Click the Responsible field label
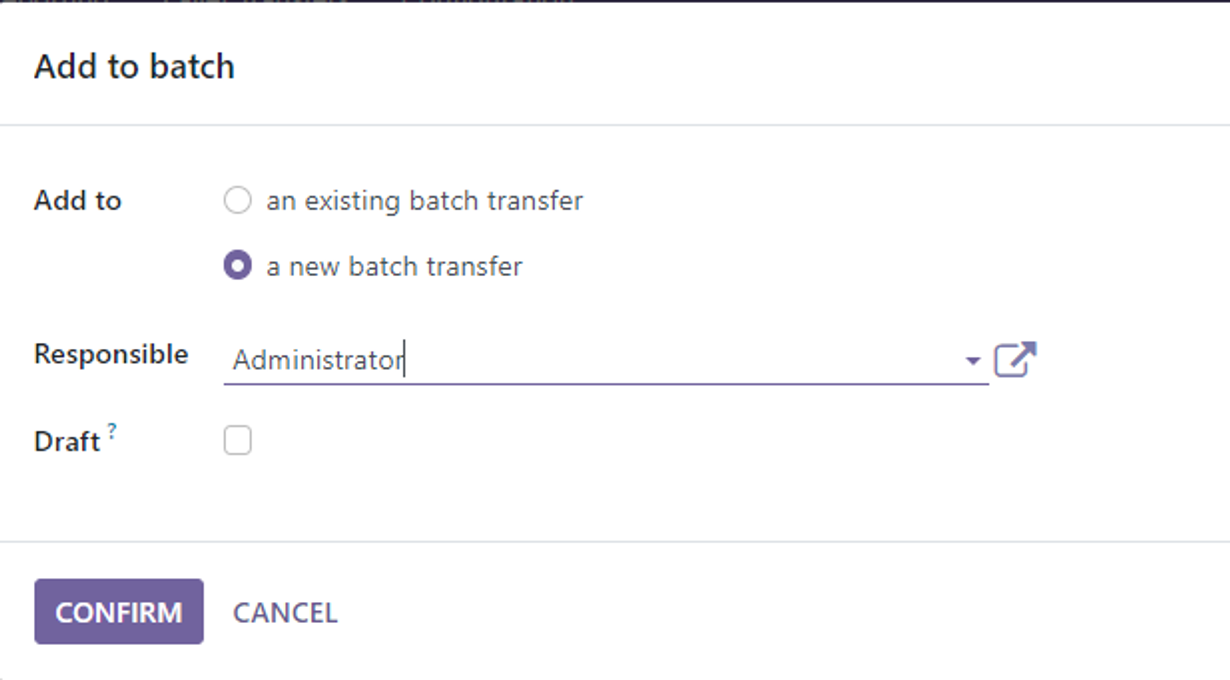Image resolution: width=1230 pixels, height=680 pixels. point(111,354)
